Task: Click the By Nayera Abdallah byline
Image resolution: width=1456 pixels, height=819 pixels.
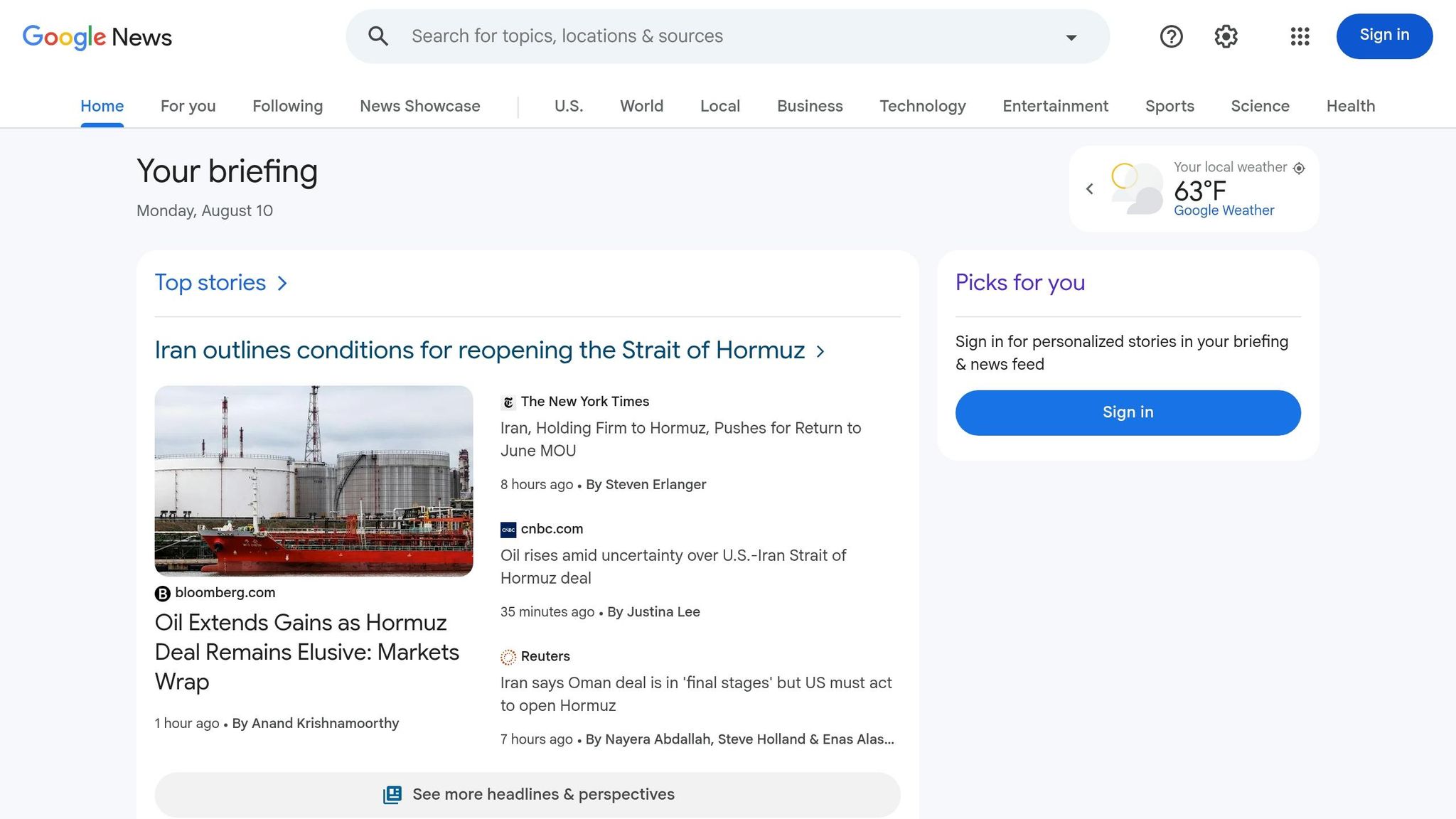Action: tap(739, 739)
